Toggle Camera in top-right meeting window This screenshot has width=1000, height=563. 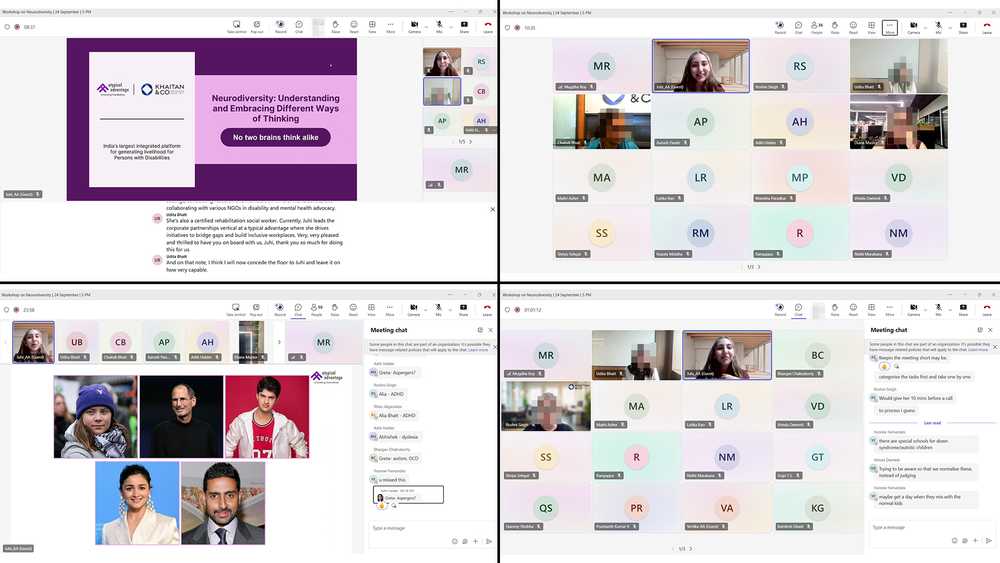point(914,27)
